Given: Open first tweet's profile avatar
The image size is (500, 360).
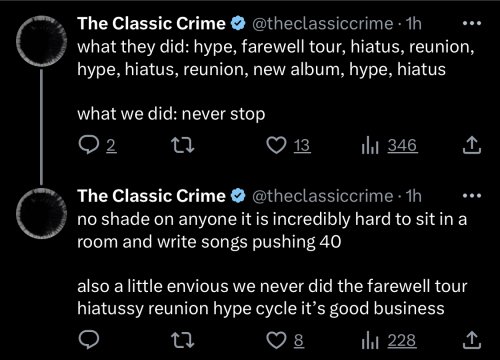Looking at the screenshot, I should pyautogui.click(x=41, y=41).
